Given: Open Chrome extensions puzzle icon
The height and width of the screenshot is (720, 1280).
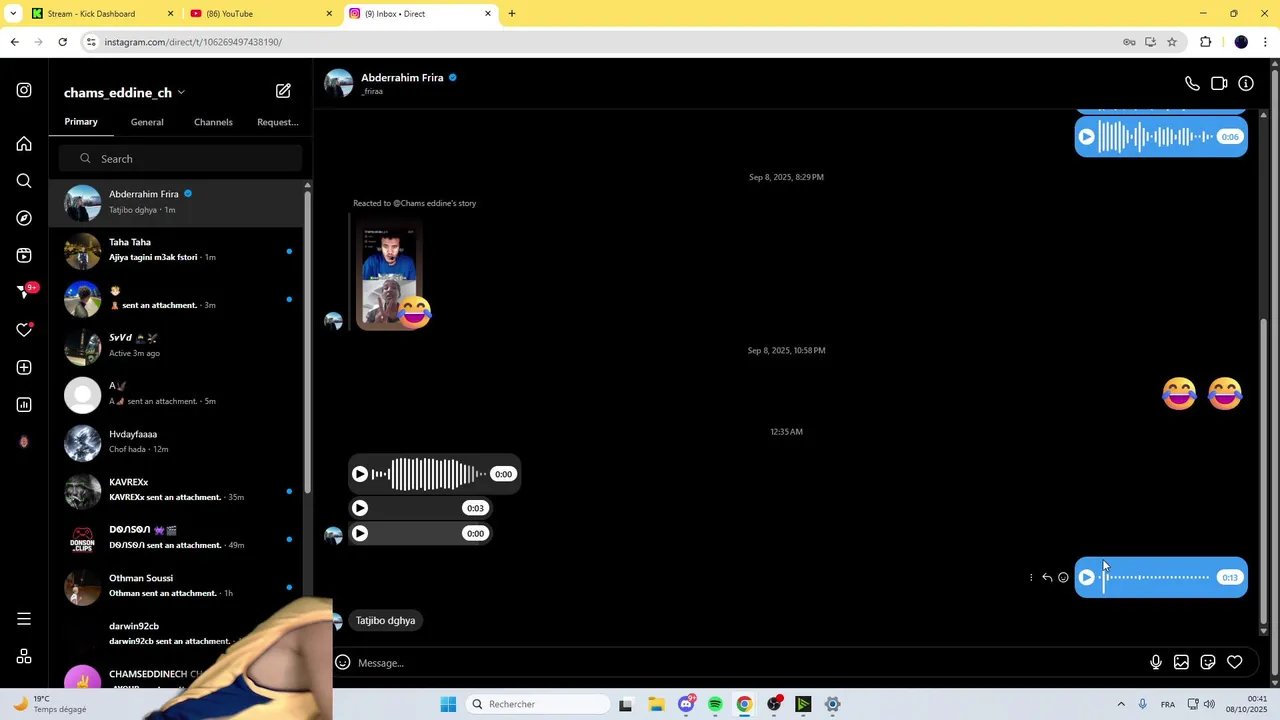Looking at the screenshot, I should point(1205,42).
